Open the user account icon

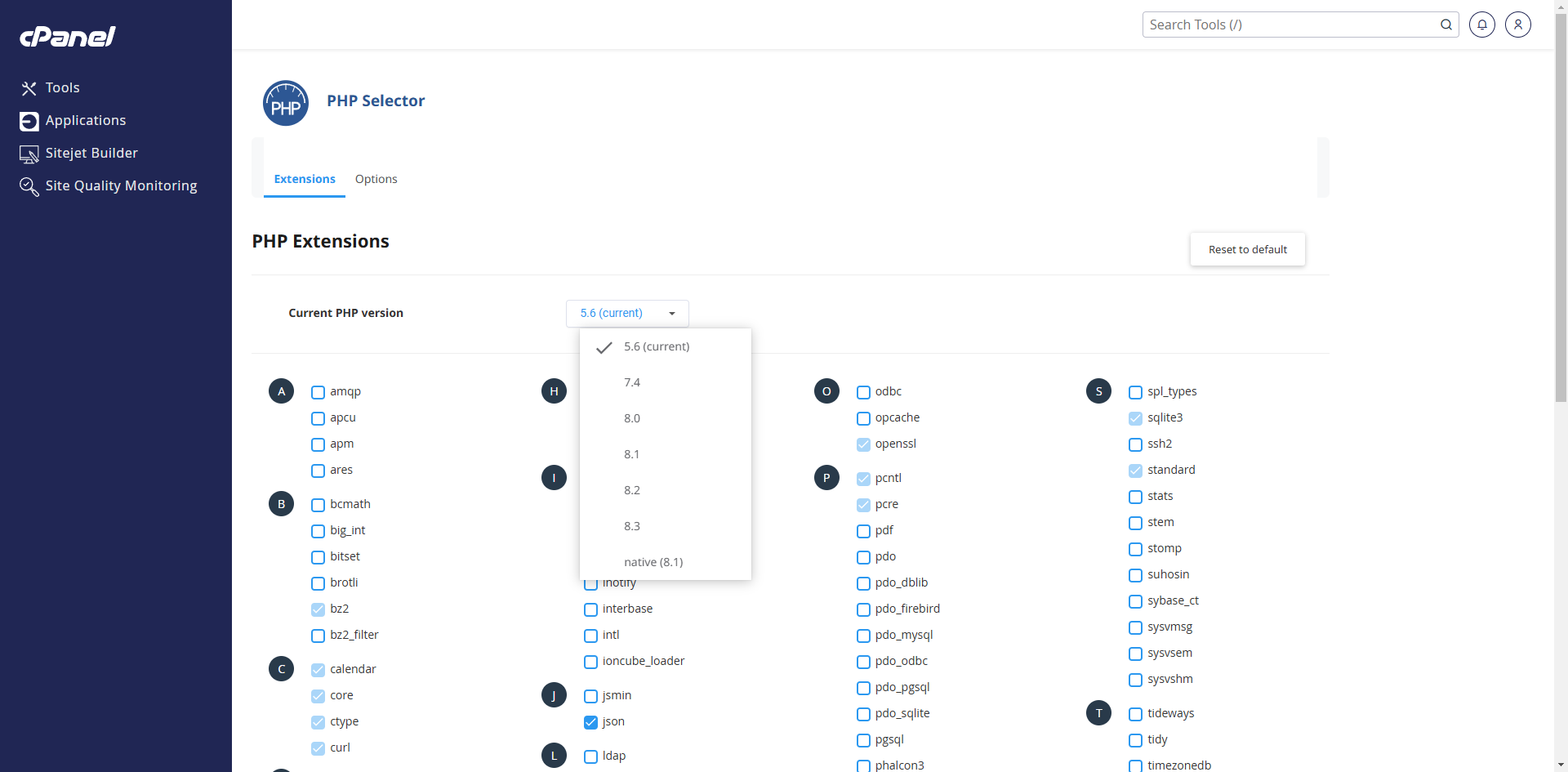1518,25
